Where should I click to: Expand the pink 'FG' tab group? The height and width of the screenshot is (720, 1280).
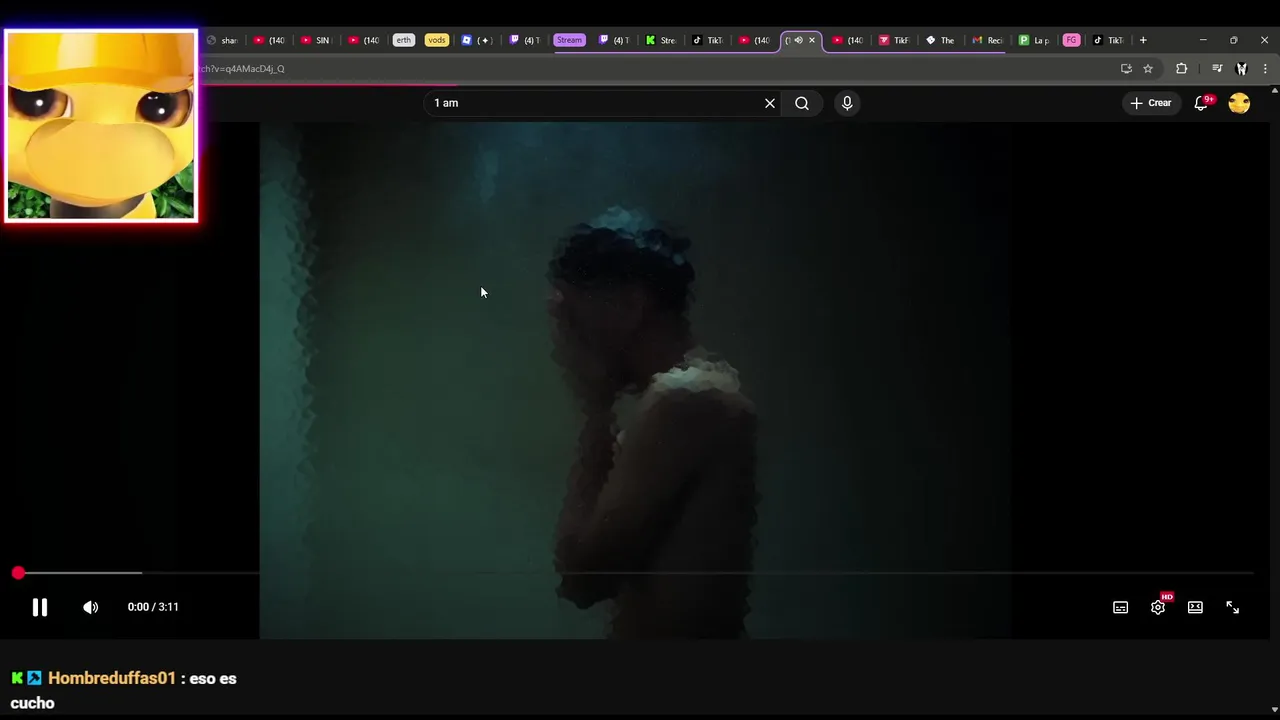tap(1071, 40)
